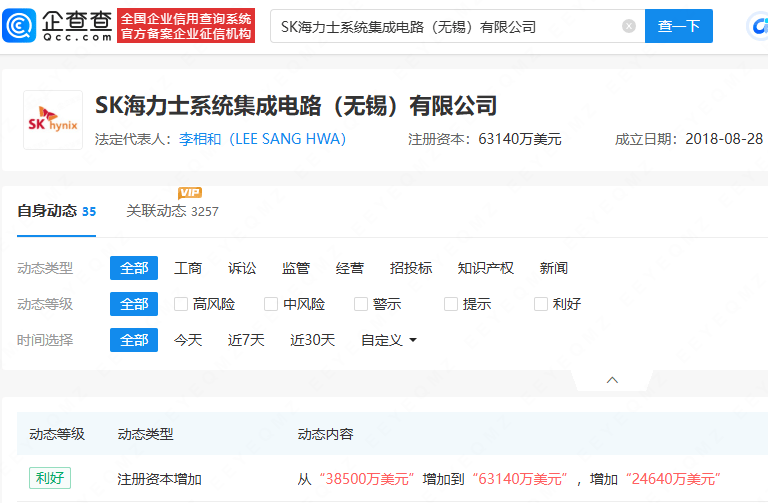
Task: Click the 动态类型 column header
Action: point(145,434)
